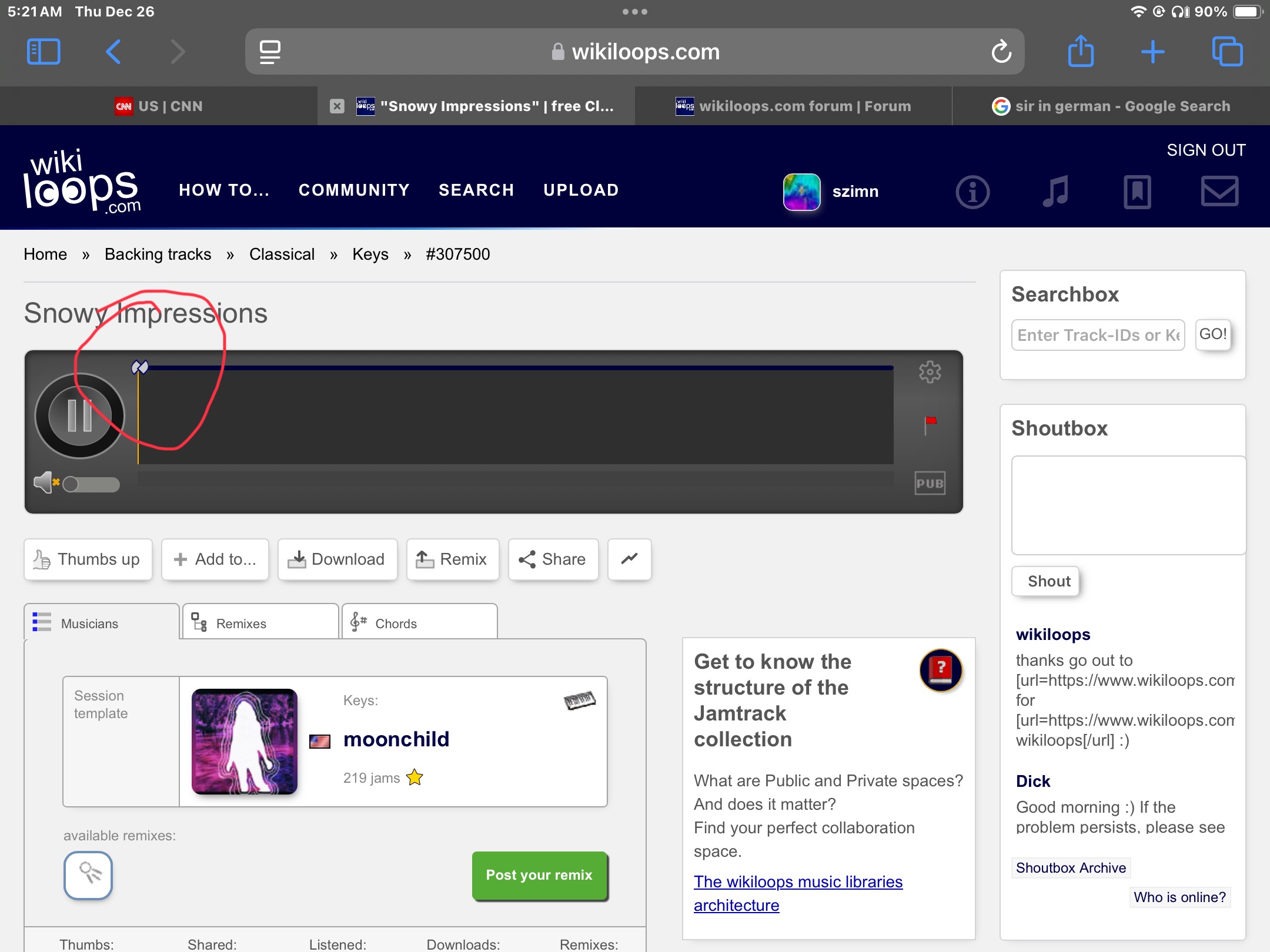
Task: Click the US flag icon
Action: [x=320, y=741]
